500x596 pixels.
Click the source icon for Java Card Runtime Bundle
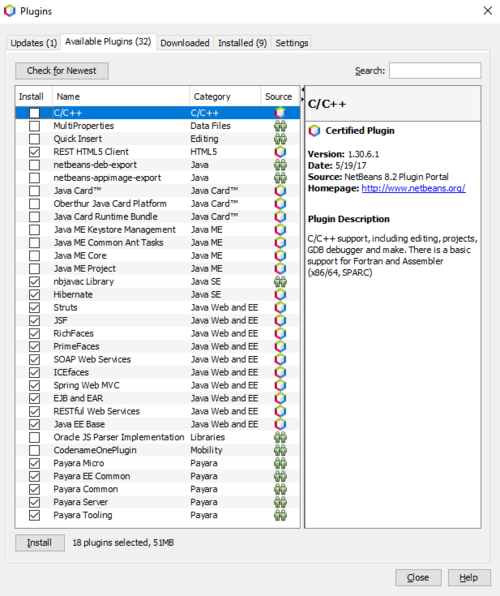pyautogui.click(x=280, y=216)
